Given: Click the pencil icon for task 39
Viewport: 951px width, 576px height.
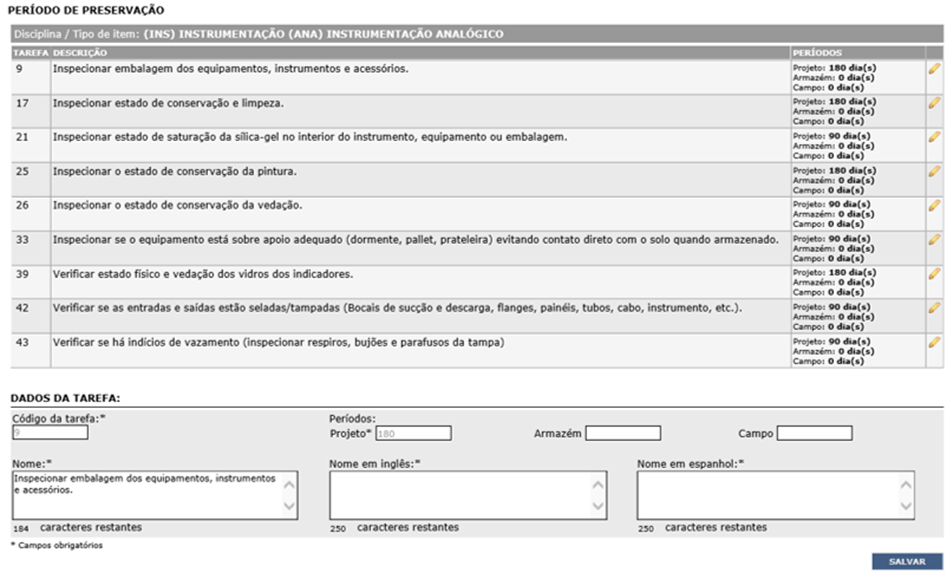Looking at the screenshot, I should click(x=934, y=273).
